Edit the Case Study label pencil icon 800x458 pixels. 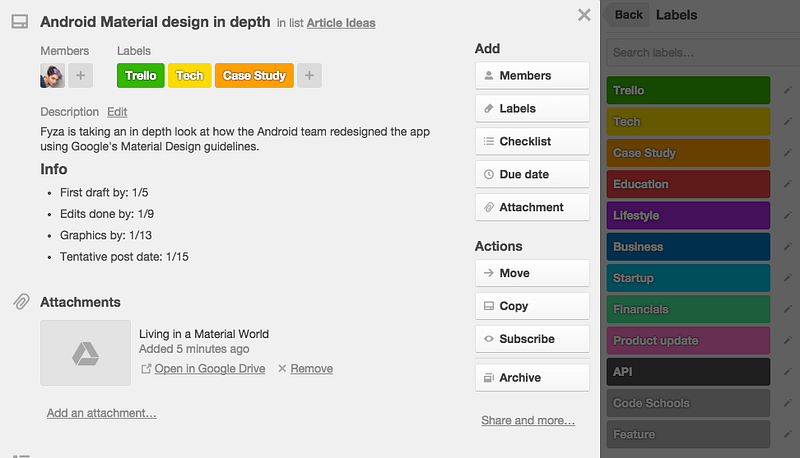[788, 152]
